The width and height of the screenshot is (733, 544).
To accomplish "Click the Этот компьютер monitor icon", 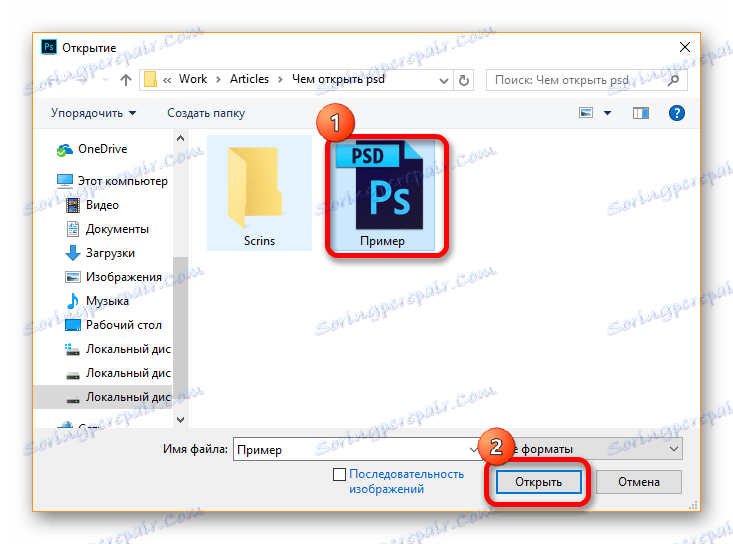I will click(65, 181).
